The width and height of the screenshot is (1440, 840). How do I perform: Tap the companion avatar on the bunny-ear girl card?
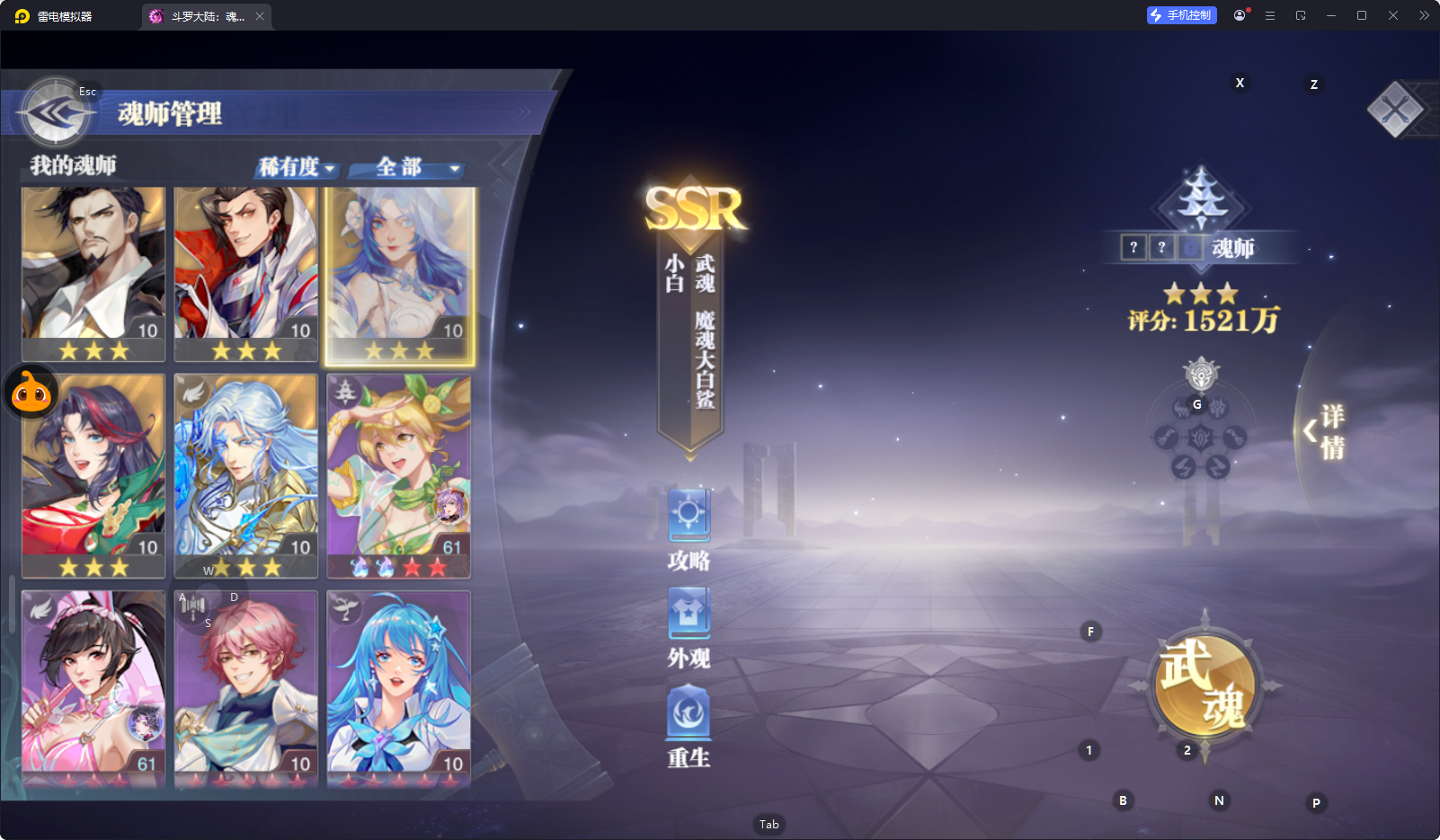(146, 722)
